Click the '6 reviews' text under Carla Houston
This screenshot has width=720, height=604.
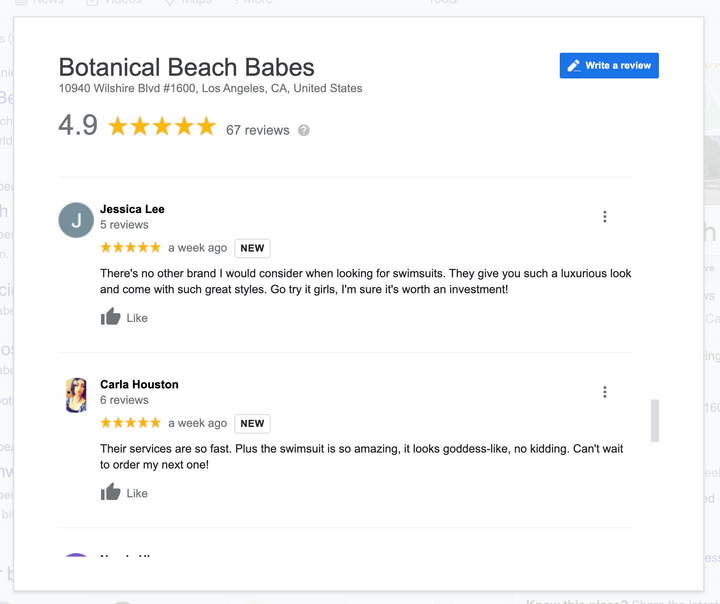coord(124,400)
